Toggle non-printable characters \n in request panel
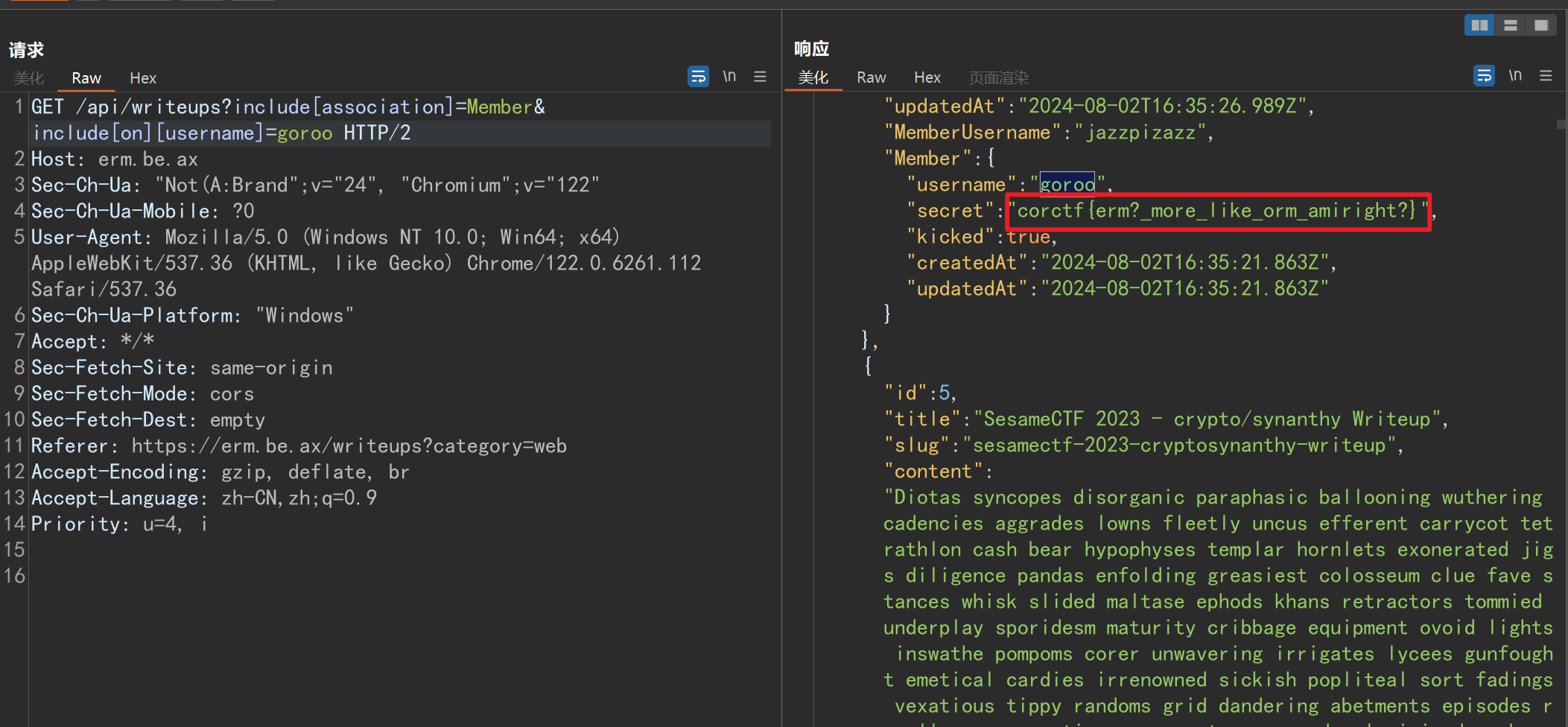The height and width of the screenshot is (727, 1568). point(729,77)
